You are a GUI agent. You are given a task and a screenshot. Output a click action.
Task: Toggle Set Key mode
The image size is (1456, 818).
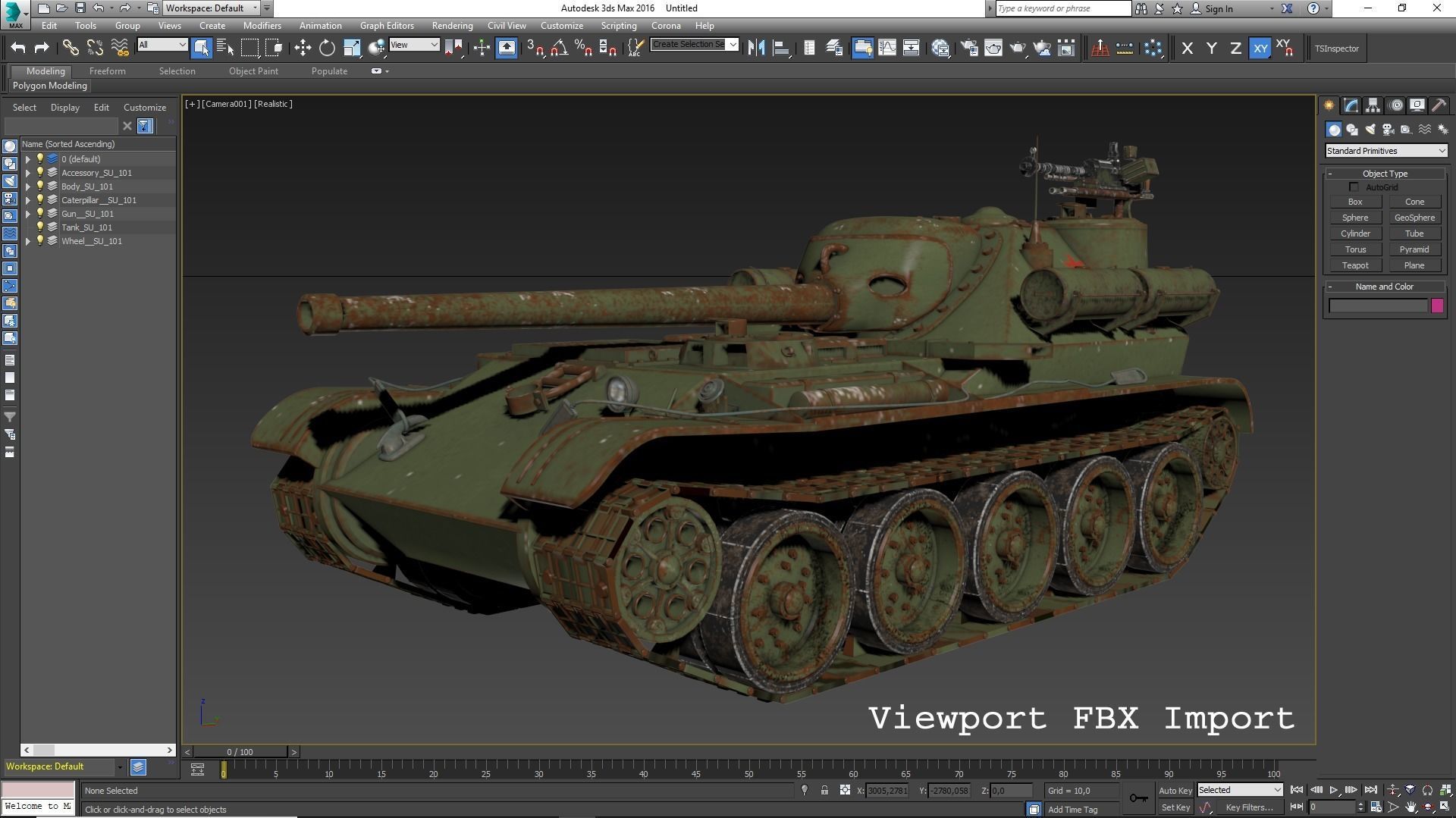tap(1175, 807)
